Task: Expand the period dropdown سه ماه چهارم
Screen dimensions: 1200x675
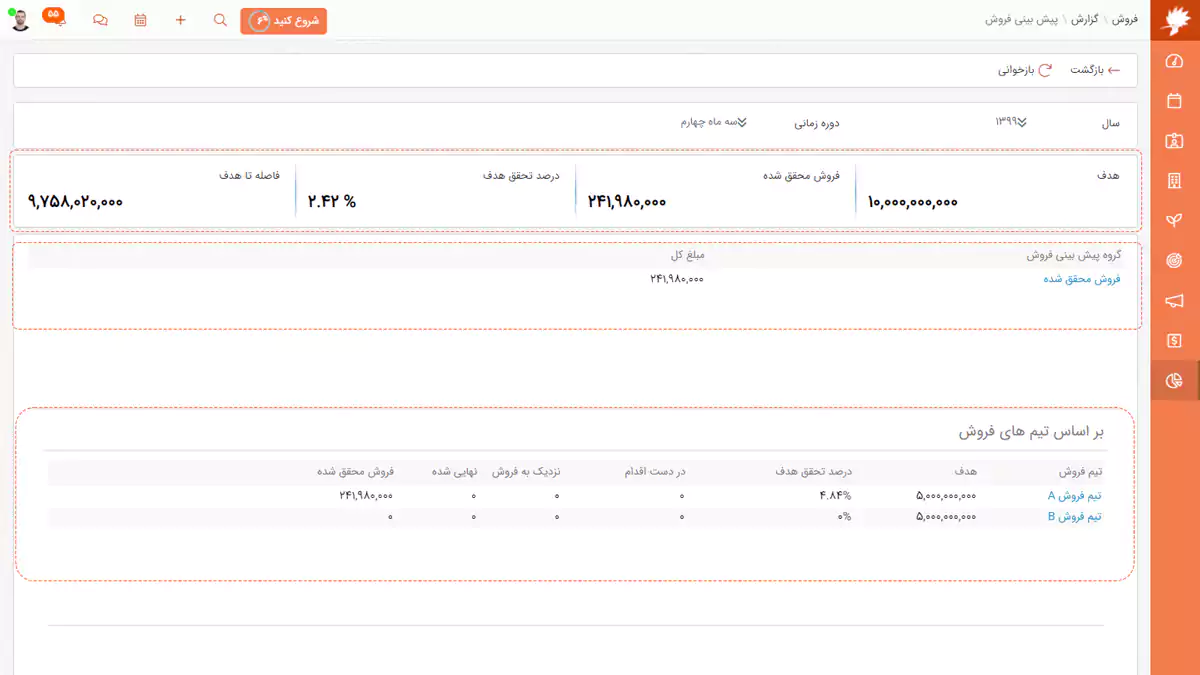Action: point(714,122)
